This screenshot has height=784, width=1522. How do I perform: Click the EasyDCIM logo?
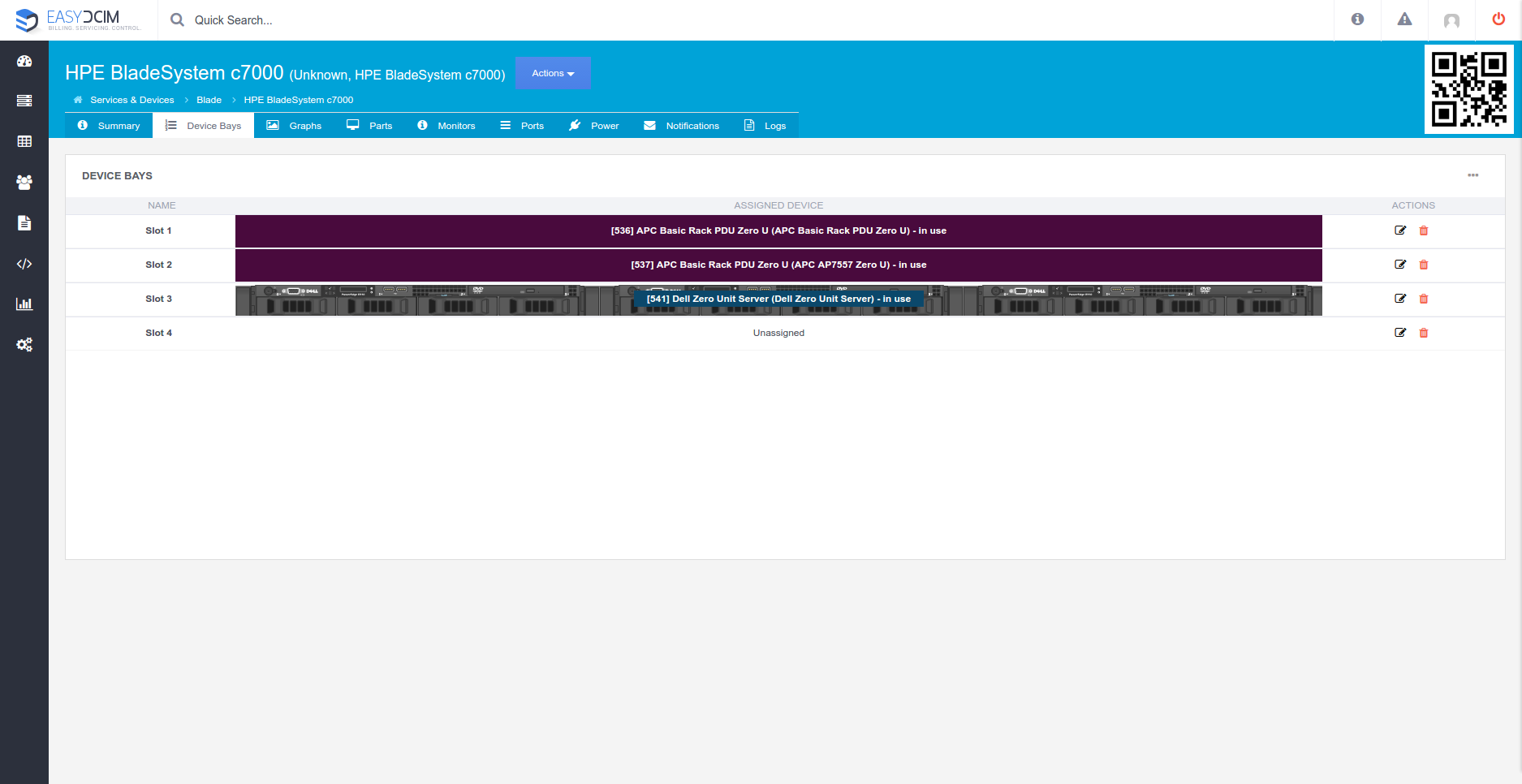tap(79, 20)
